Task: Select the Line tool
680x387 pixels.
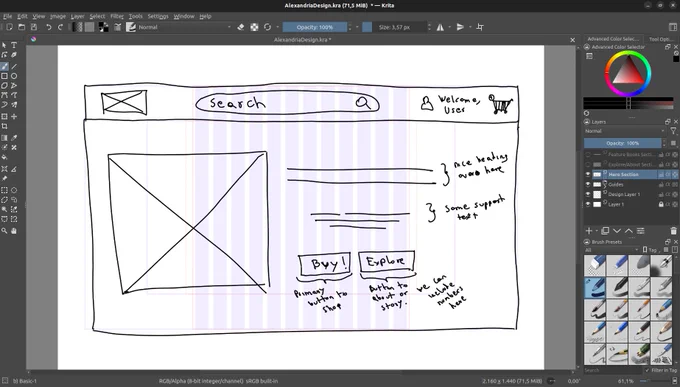Action: tap(14, 66)
